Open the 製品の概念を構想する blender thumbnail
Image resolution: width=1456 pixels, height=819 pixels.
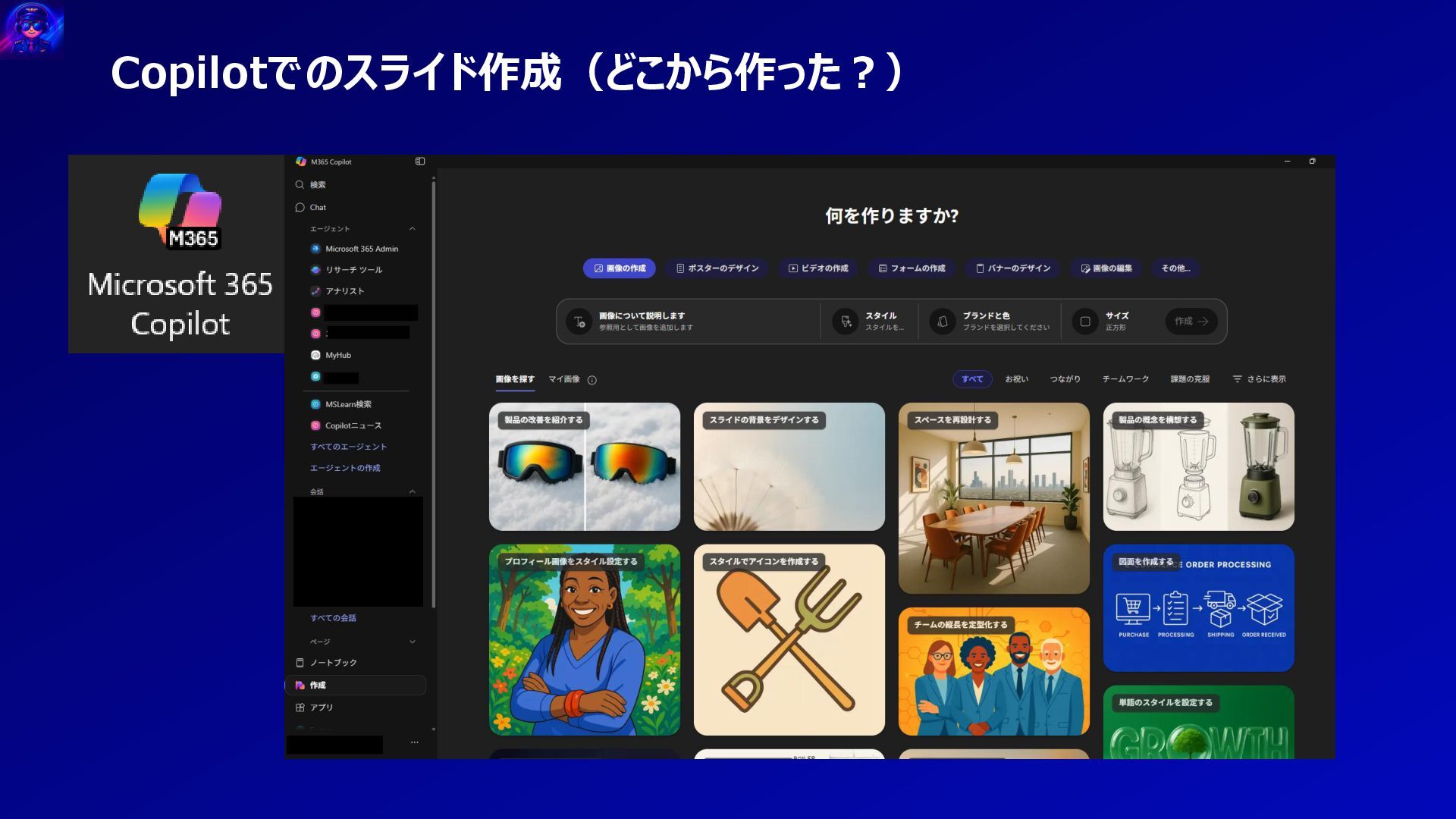1199,466
